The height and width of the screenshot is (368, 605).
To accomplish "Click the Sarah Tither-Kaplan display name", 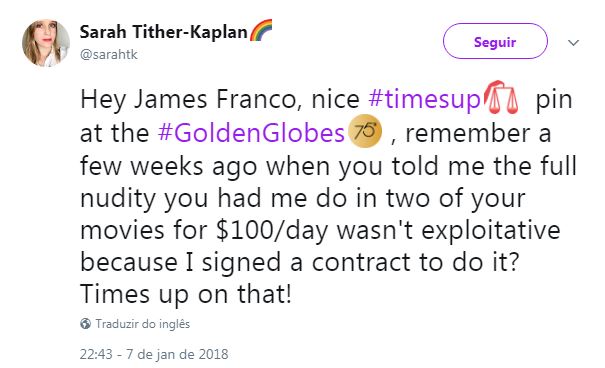I will (x=164, y=32).
